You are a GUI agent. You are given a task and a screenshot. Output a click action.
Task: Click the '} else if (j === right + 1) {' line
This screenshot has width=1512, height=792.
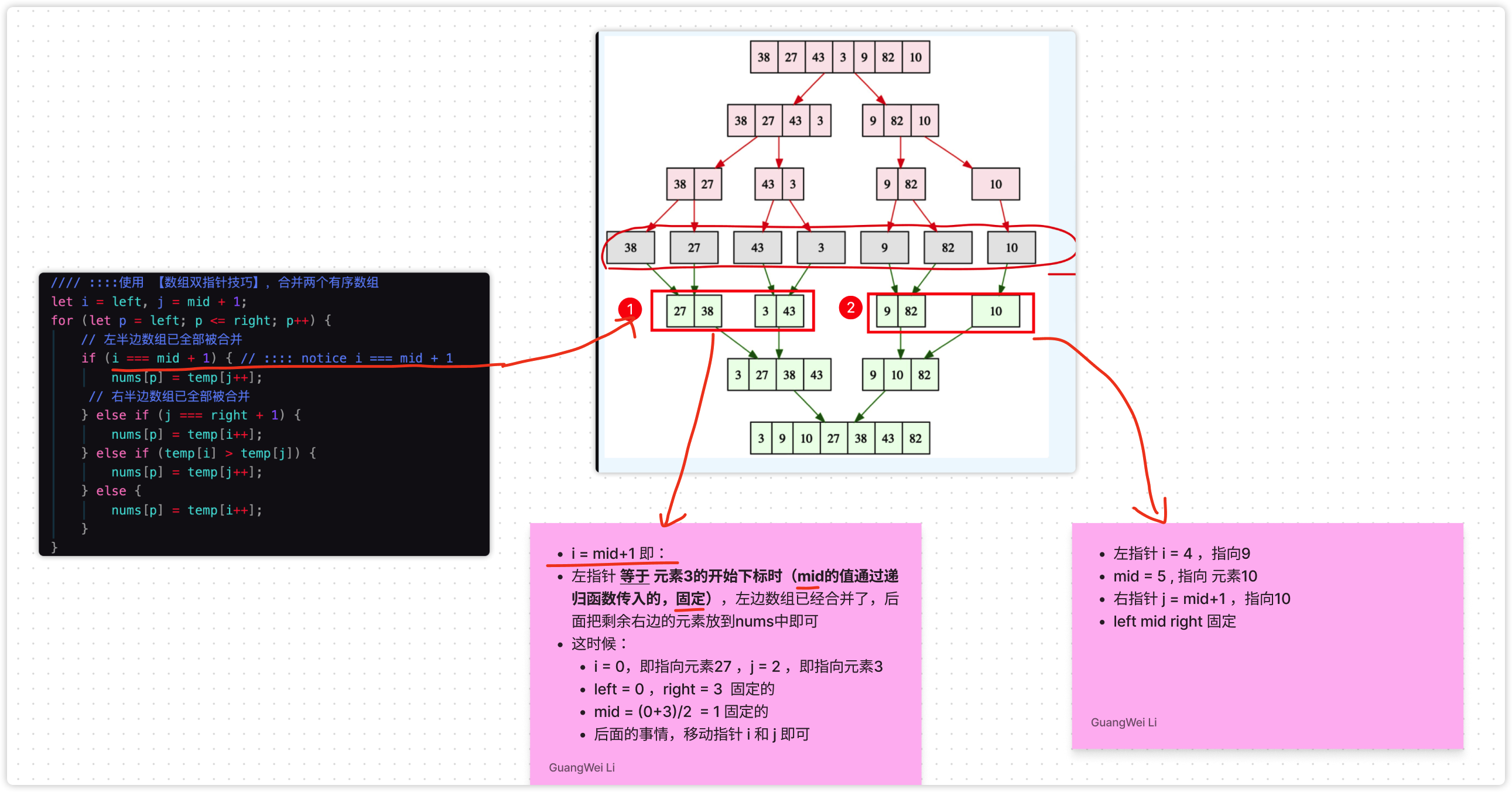(191, 415)
